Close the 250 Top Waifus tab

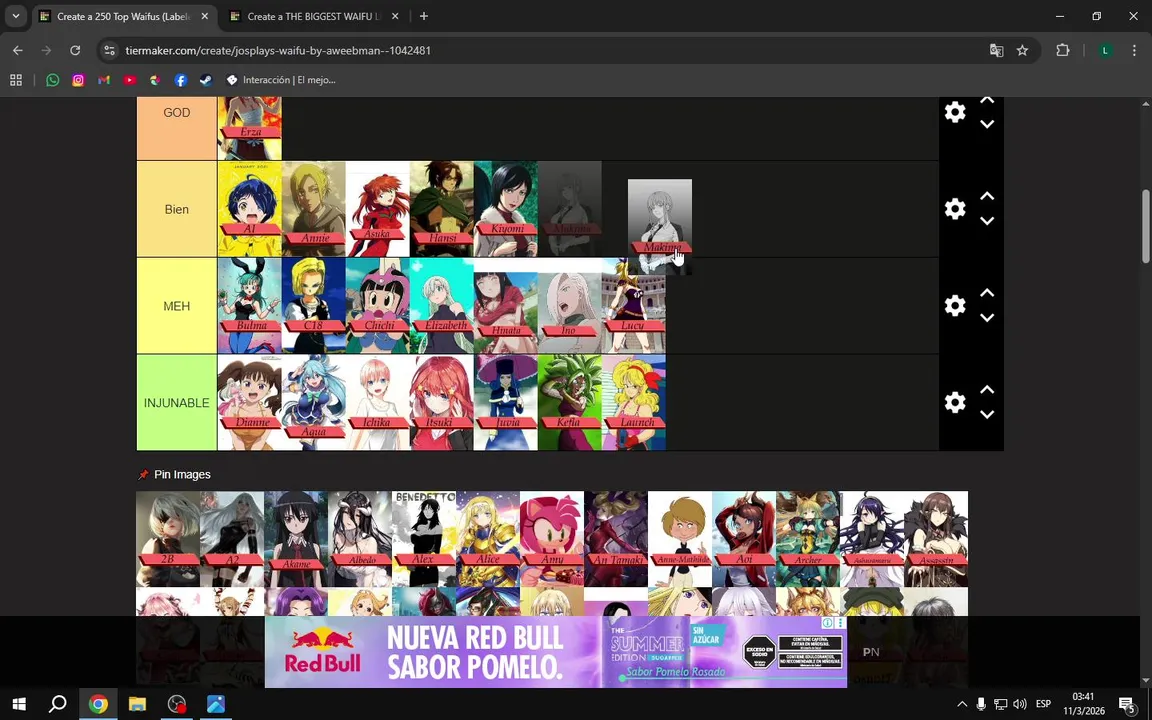click(x=205, y=16)
